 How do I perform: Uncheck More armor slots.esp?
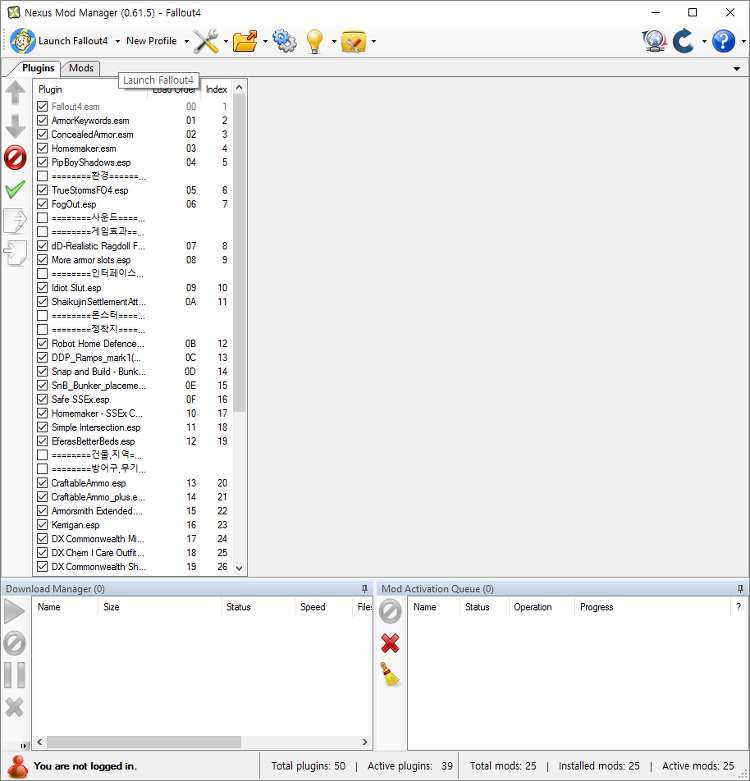click(43, 260)
